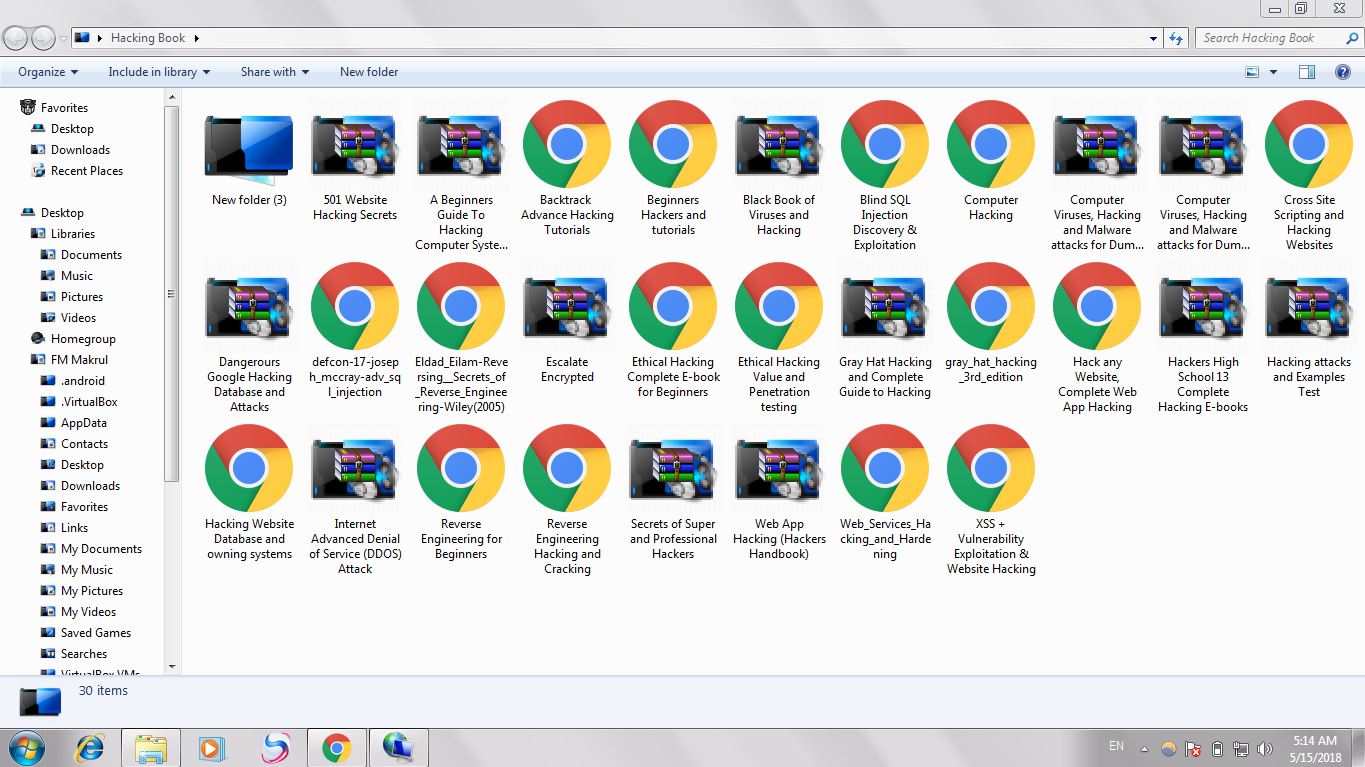
Task: Open the Share with dropdown
Action: click(275, 72)
